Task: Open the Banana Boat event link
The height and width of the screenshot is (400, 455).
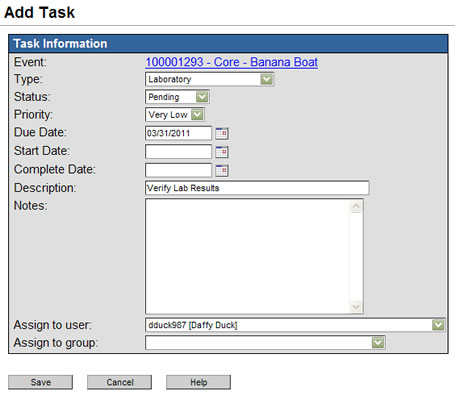Action: (232, 62)
